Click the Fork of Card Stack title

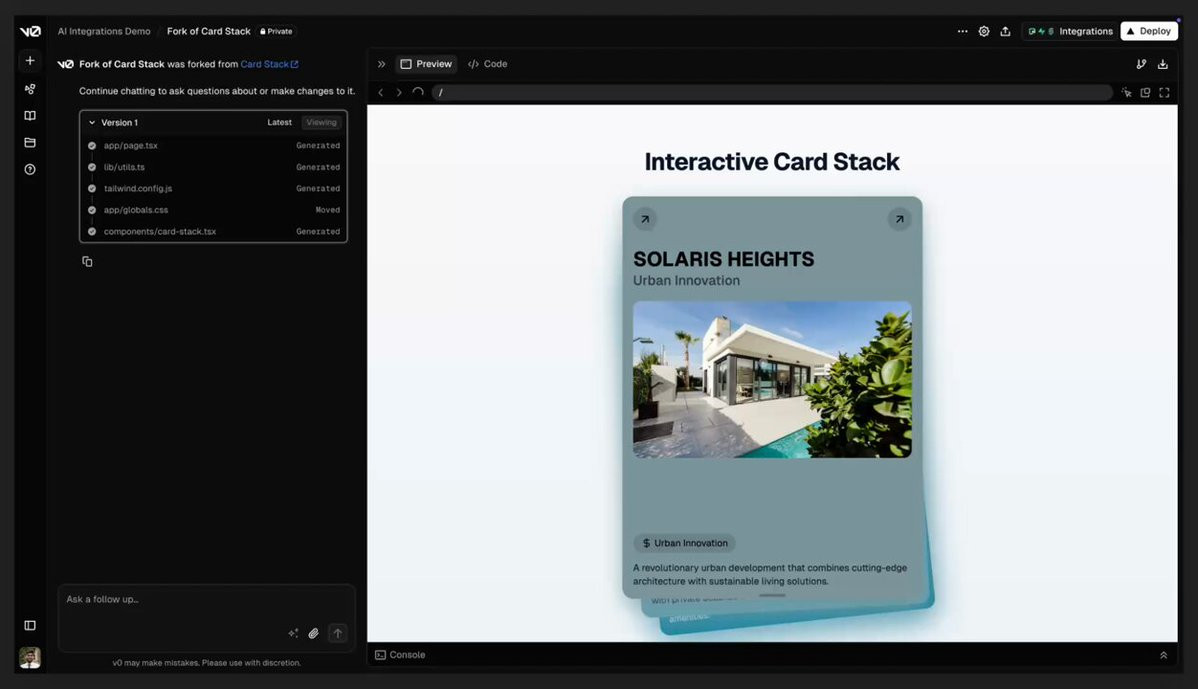click(209, 31)
